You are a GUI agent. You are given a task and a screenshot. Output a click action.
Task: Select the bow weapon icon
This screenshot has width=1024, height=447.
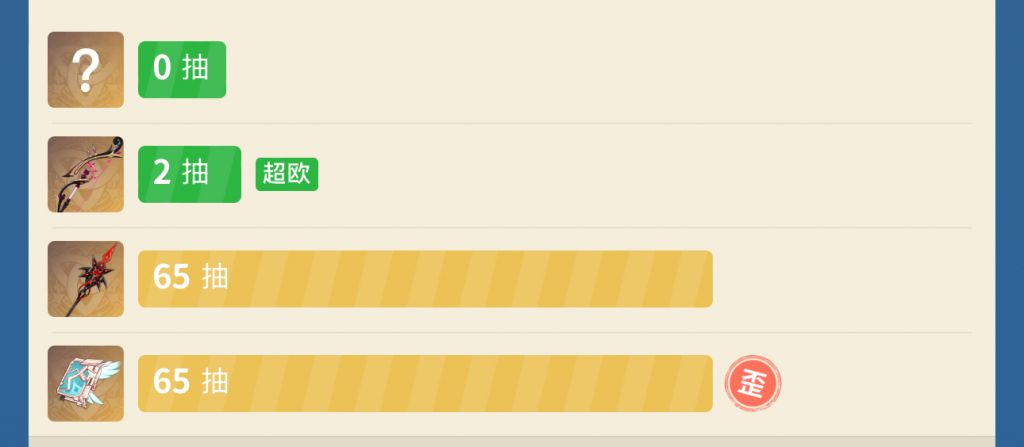coord(86,174)
